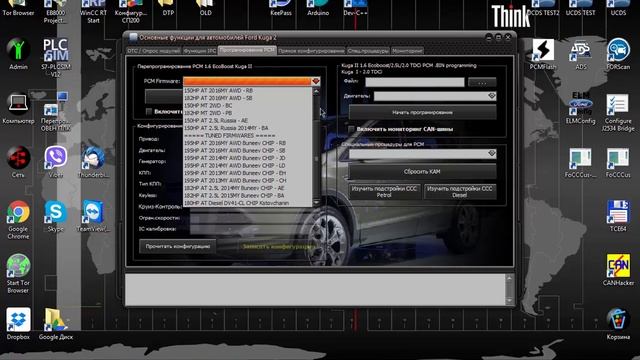Click the Файл path input field
This screenshot has height=360, width=640.
(x=415, y=82)
